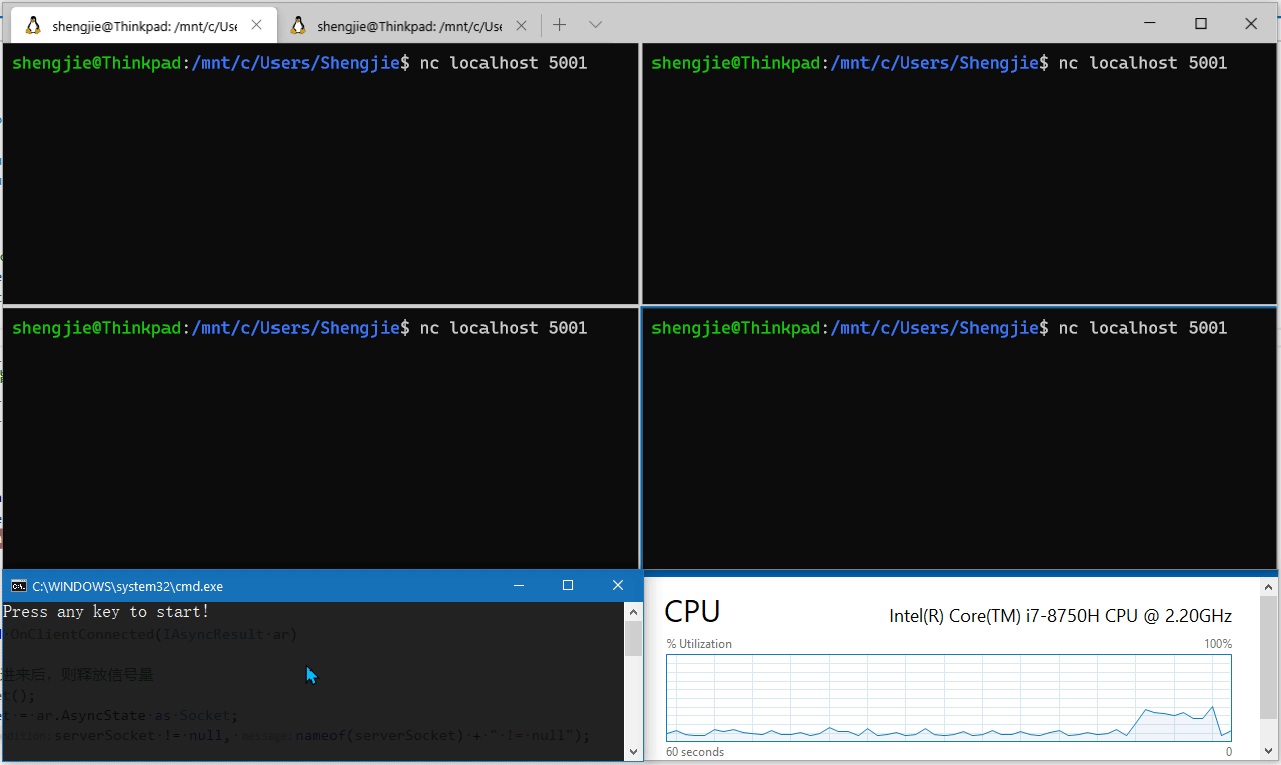Image resolution: width=1281 pixels, height=765 pixels.
Task: Click the cmd scrollbar up arrow
Action: point(633,610)
